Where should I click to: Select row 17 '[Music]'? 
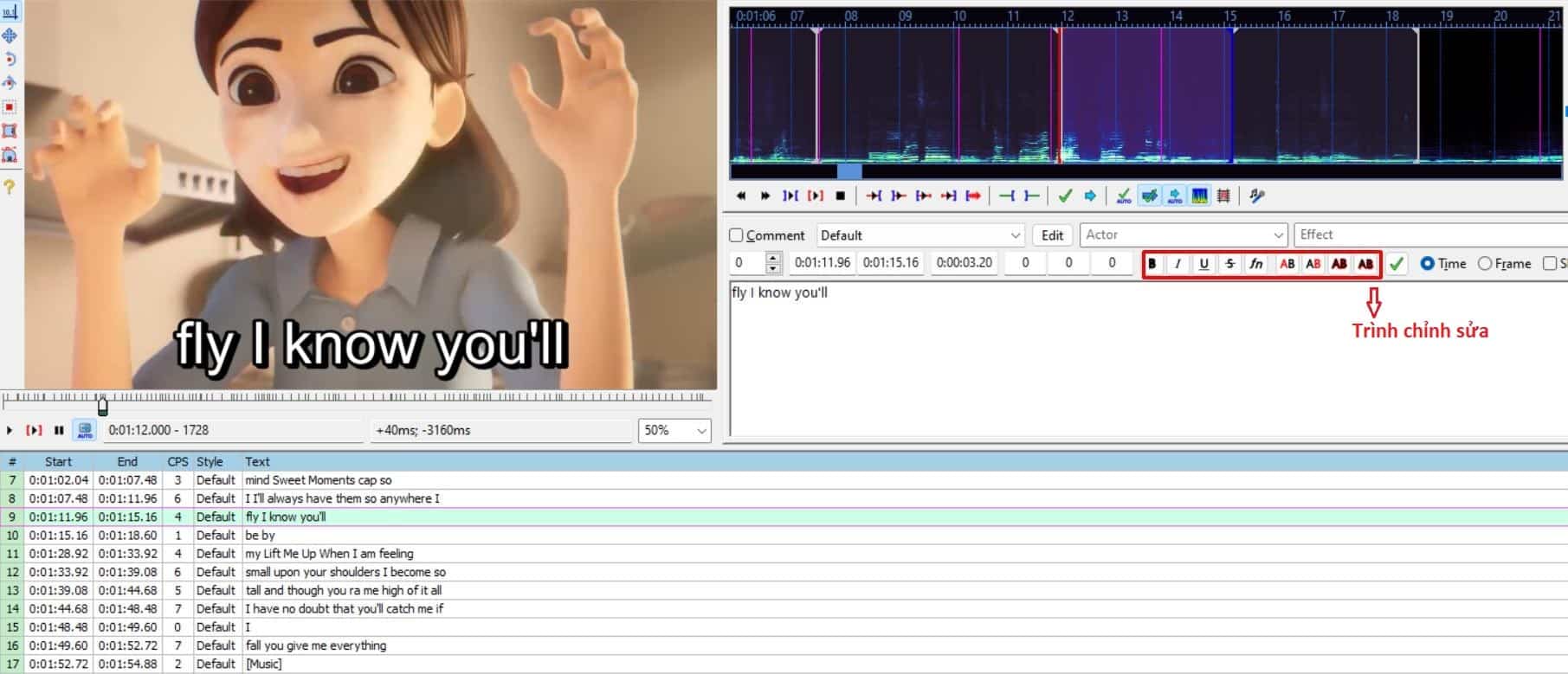784,664
